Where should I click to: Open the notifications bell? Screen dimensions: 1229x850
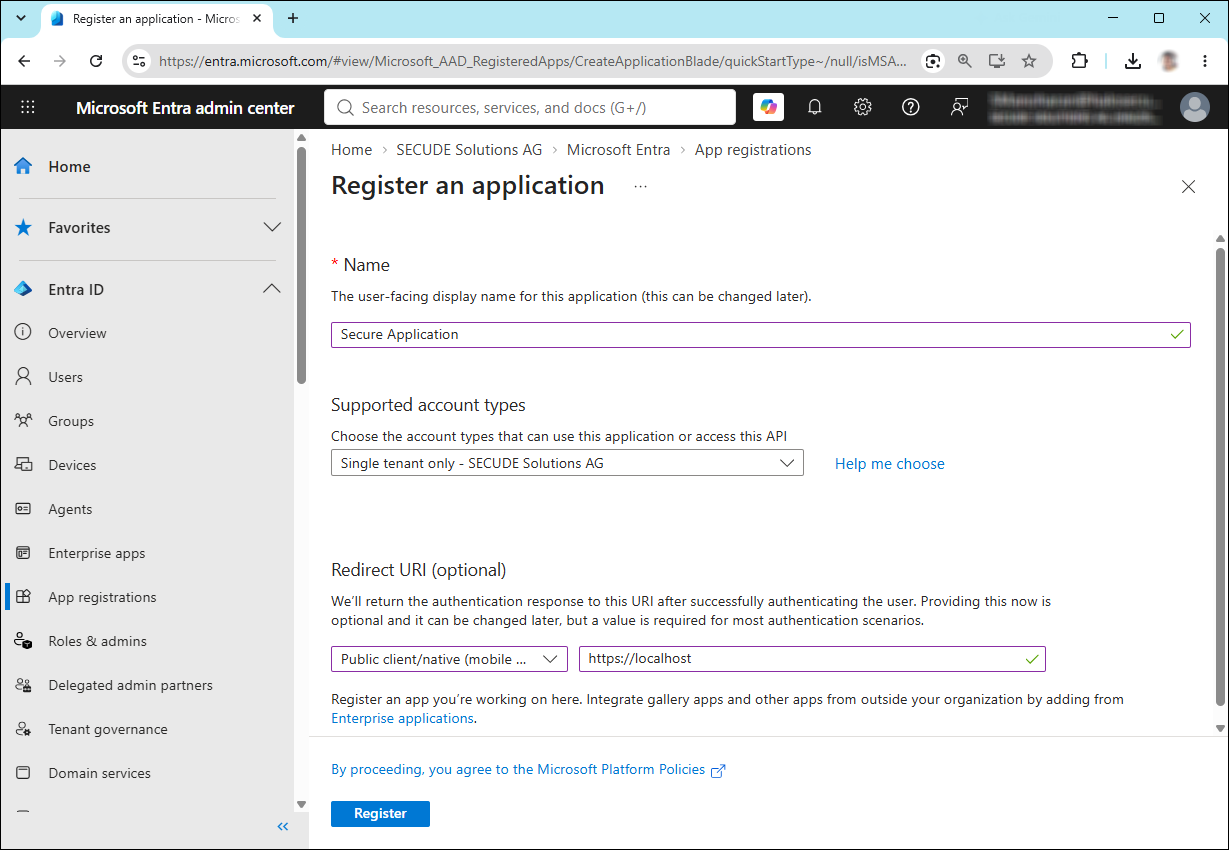[815, 107]
